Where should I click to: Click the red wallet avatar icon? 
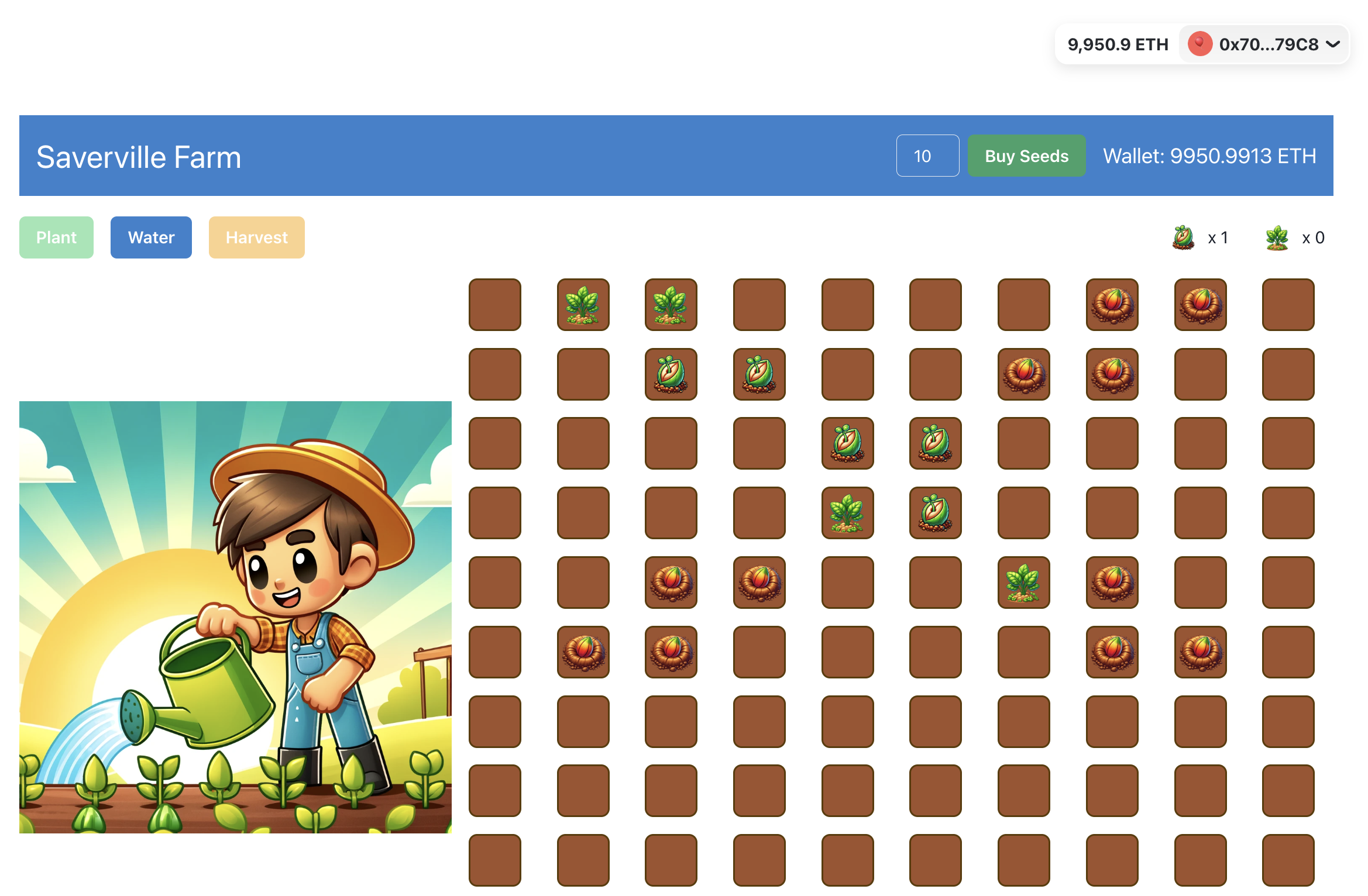coord(1199,44)
